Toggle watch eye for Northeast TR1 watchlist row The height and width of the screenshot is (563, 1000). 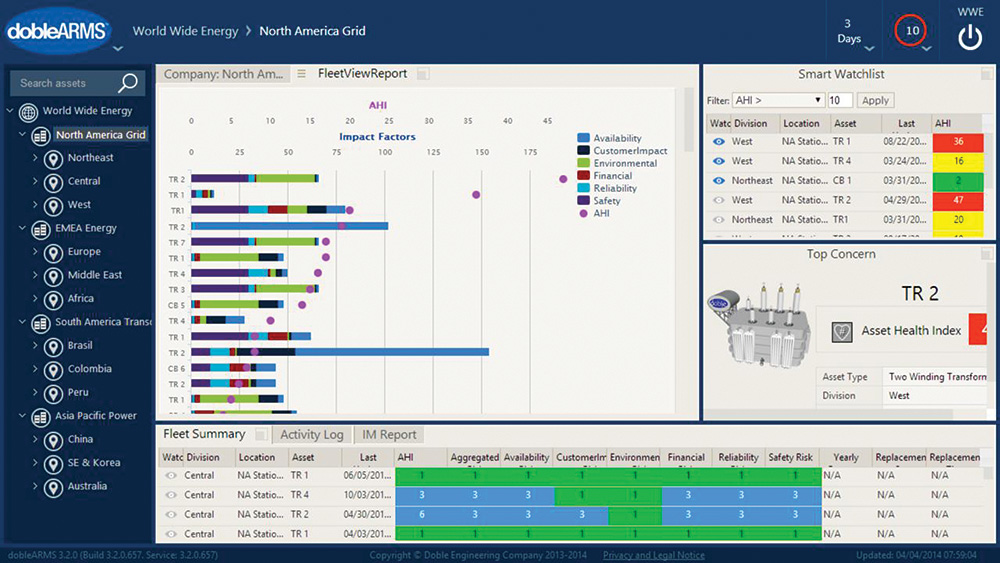click(x=719, y=220)
